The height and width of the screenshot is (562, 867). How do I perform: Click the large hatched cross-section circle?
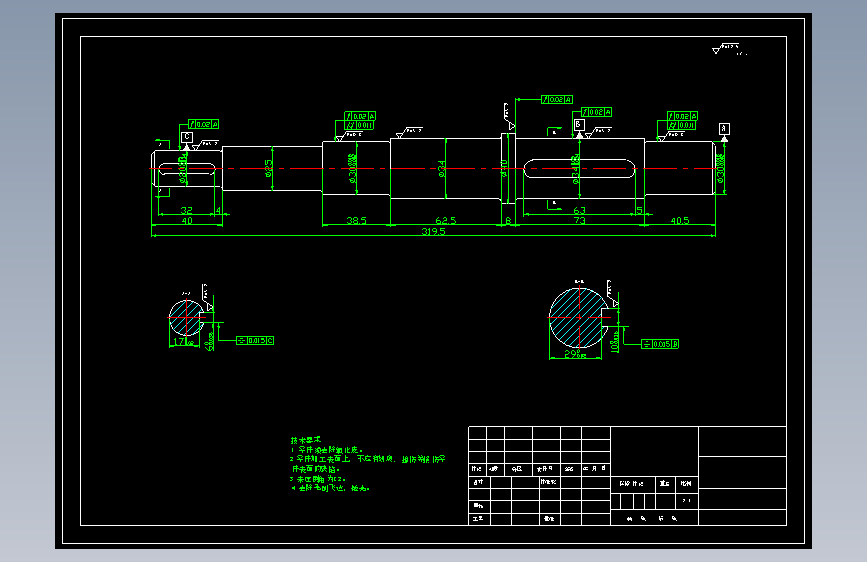point(578,318)
